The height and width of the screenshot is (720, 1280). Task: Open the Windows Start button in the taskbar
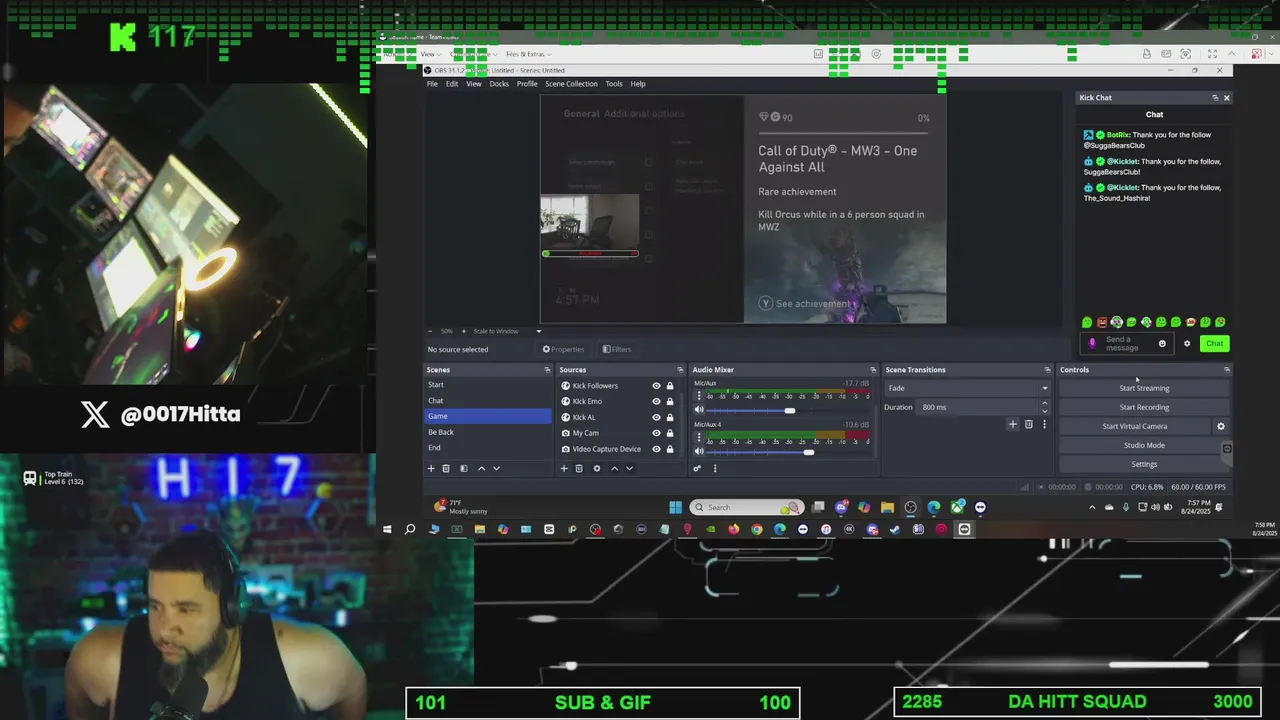[x=675, y=507]
